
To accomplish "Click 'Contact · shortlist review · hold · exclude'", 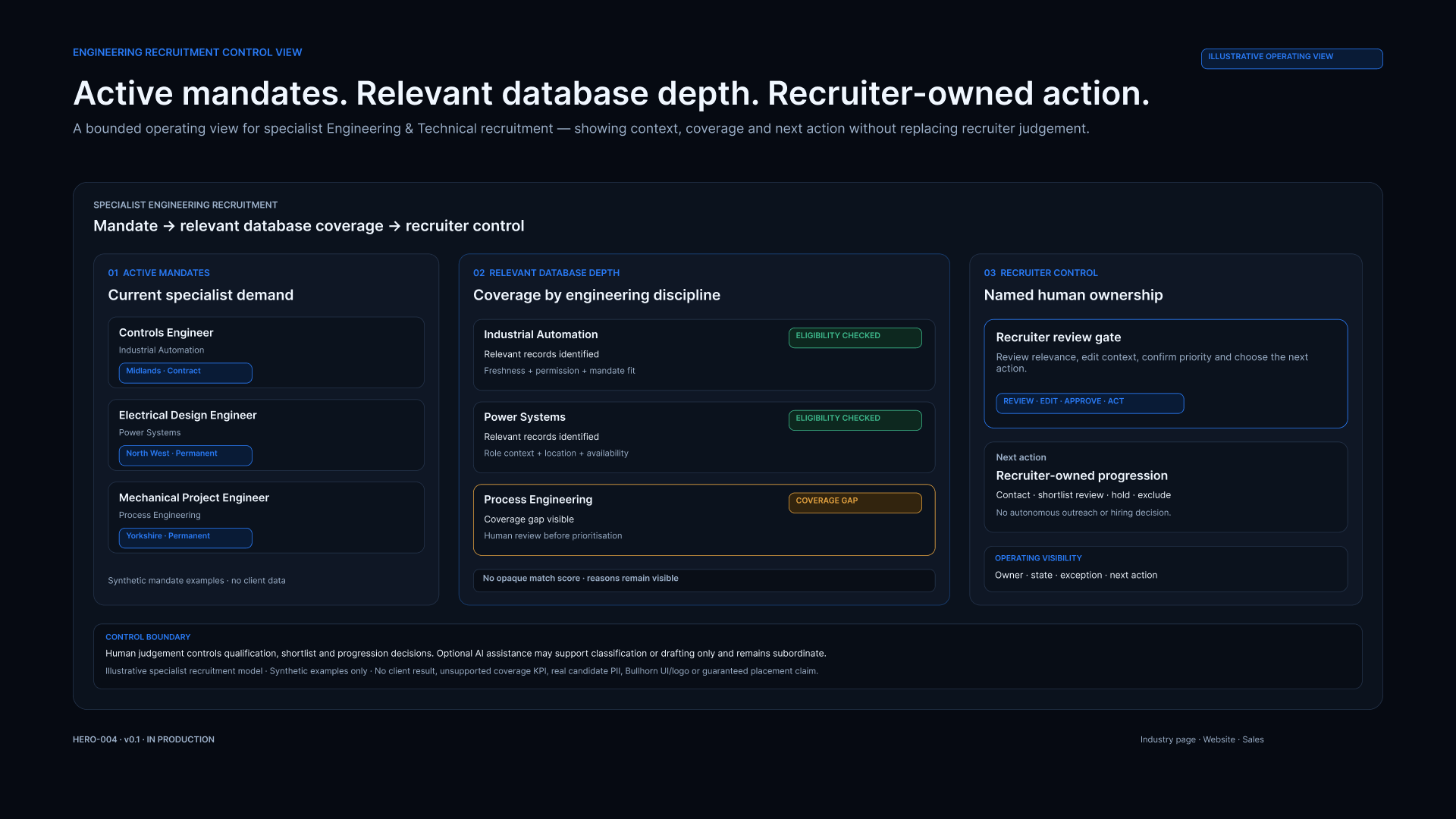I will 1083,495.
